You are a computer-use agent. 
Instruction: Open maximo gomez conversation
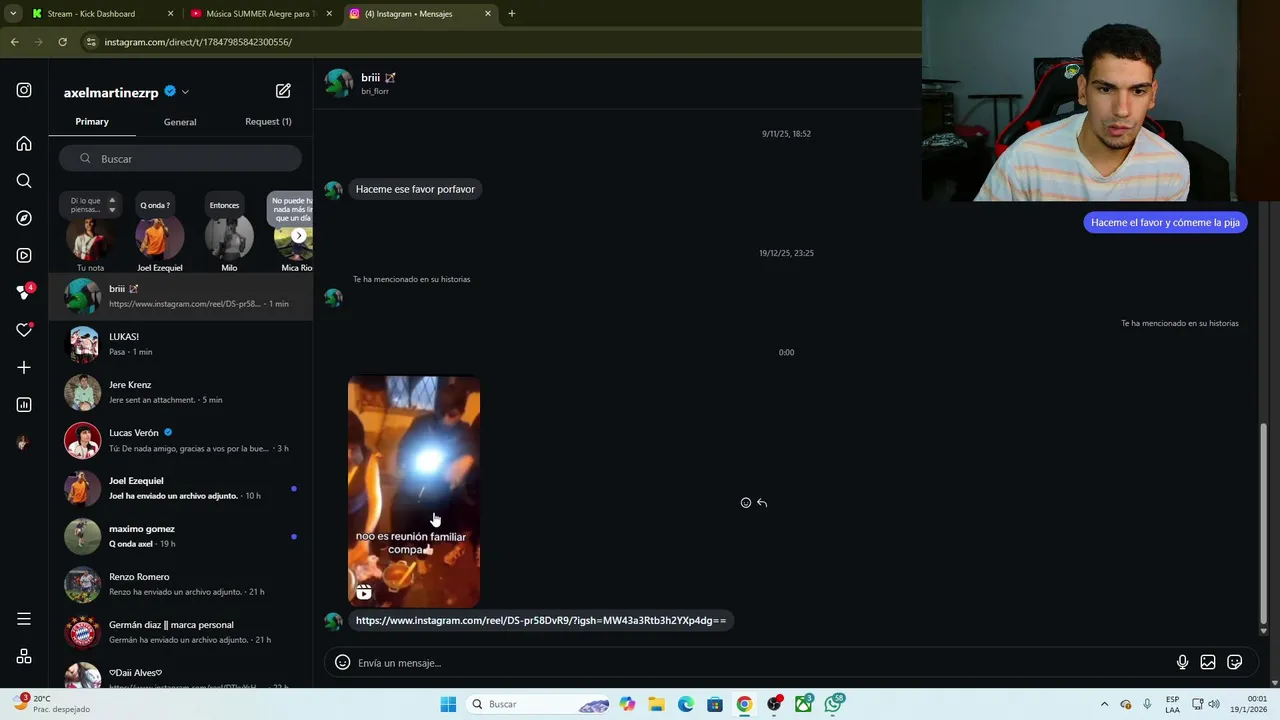point(181,536)
